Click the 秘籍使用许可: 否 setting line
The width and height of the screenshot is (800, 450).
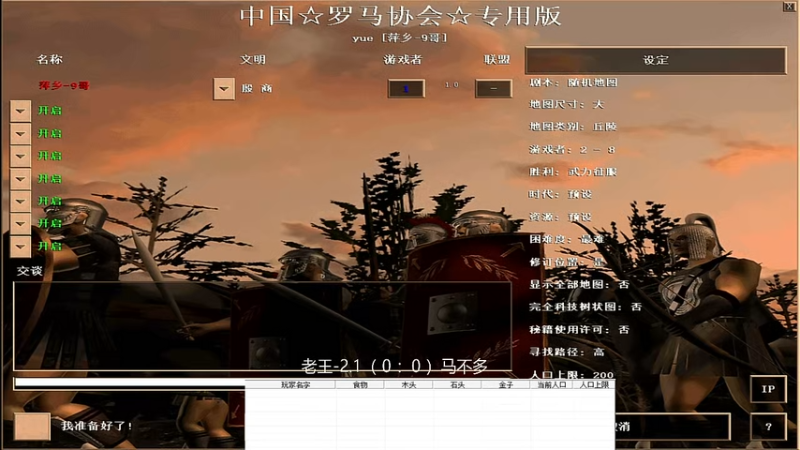click(579, 330)
